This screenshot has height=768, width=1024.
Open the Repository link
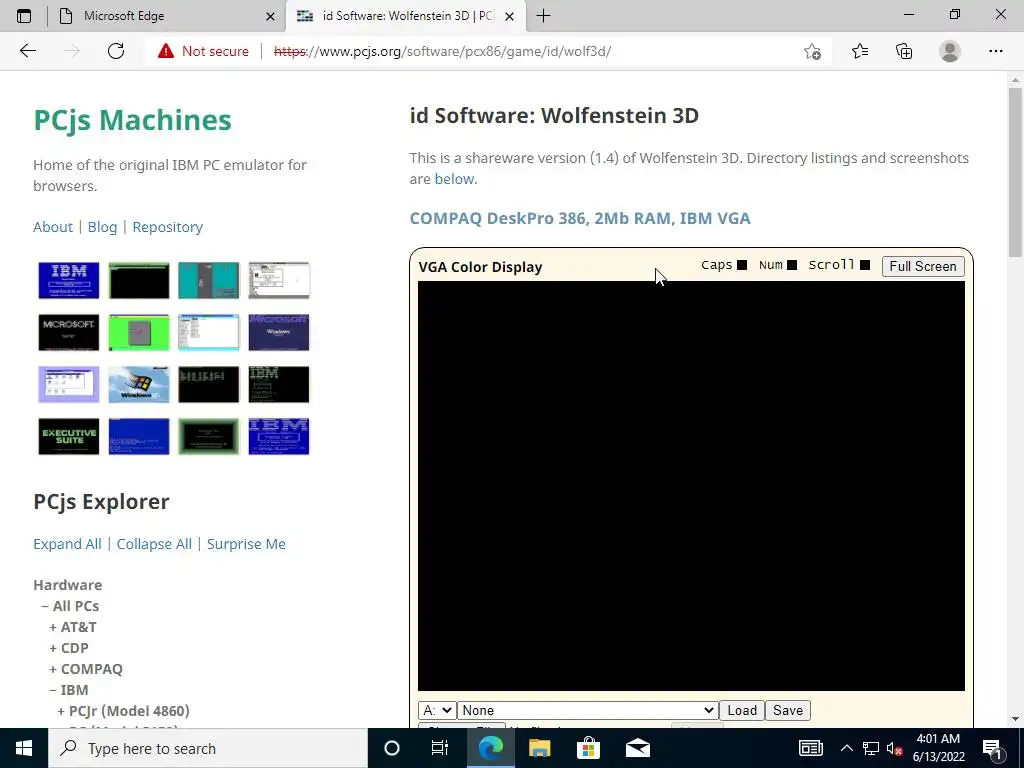[168, 227]
